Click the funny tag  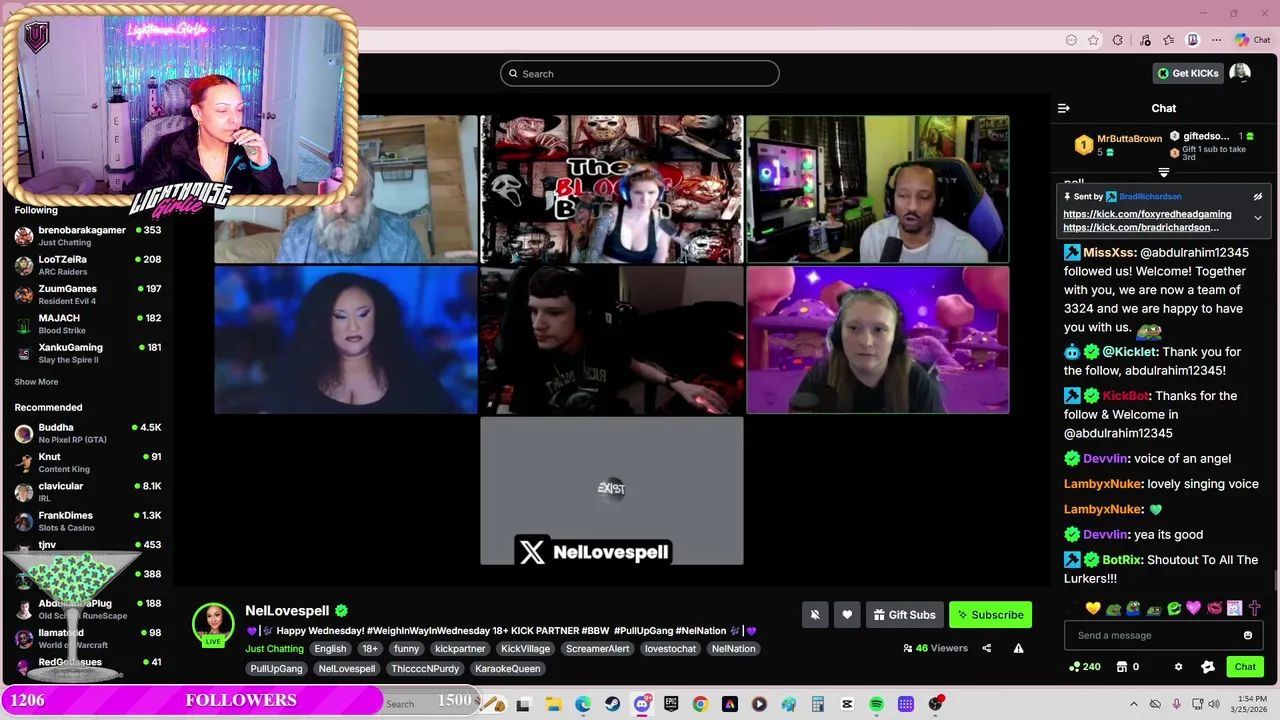(406, 649)
